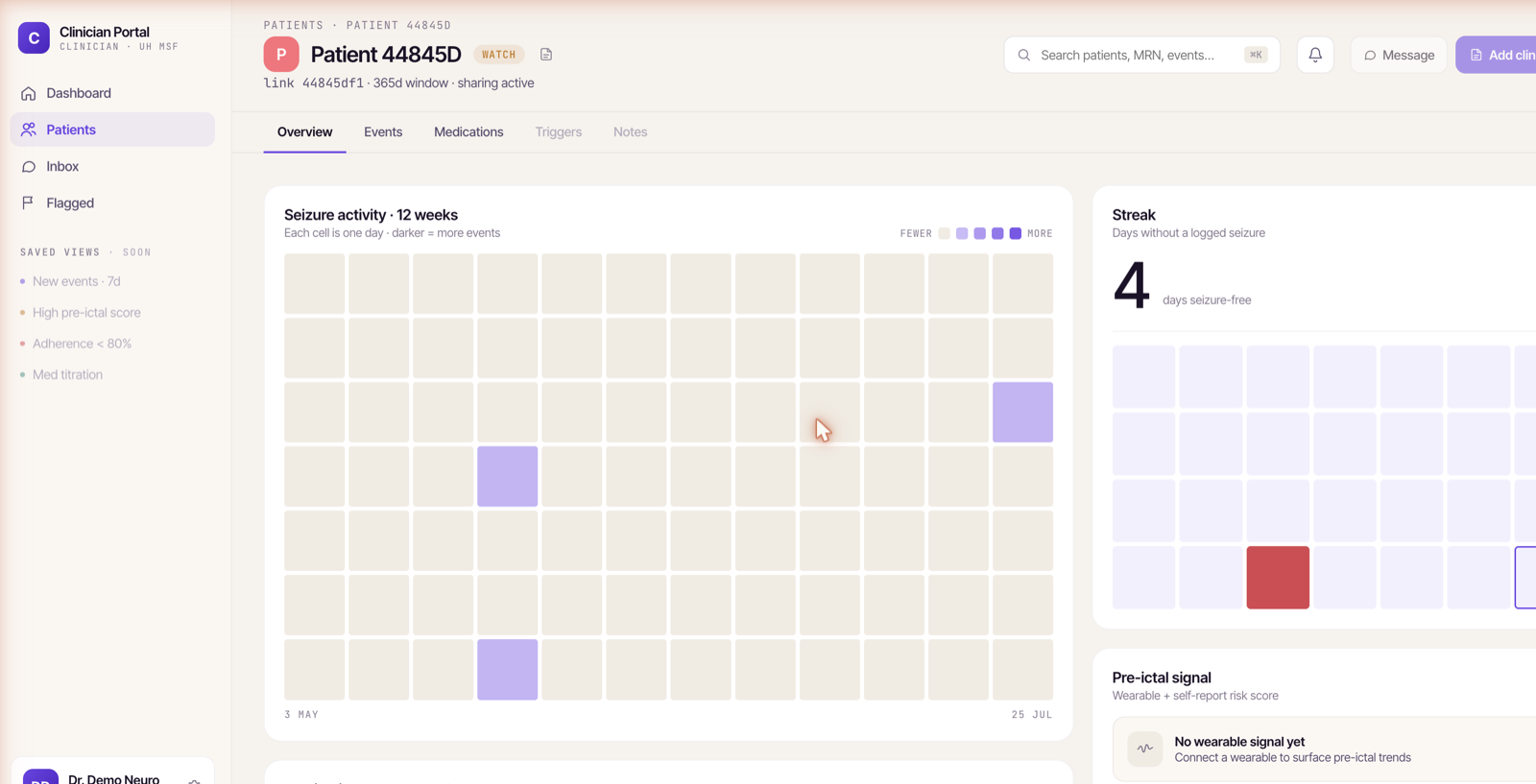
Task: Click the lightest legend swatch next to FEWER
Action: coord(945,233)
